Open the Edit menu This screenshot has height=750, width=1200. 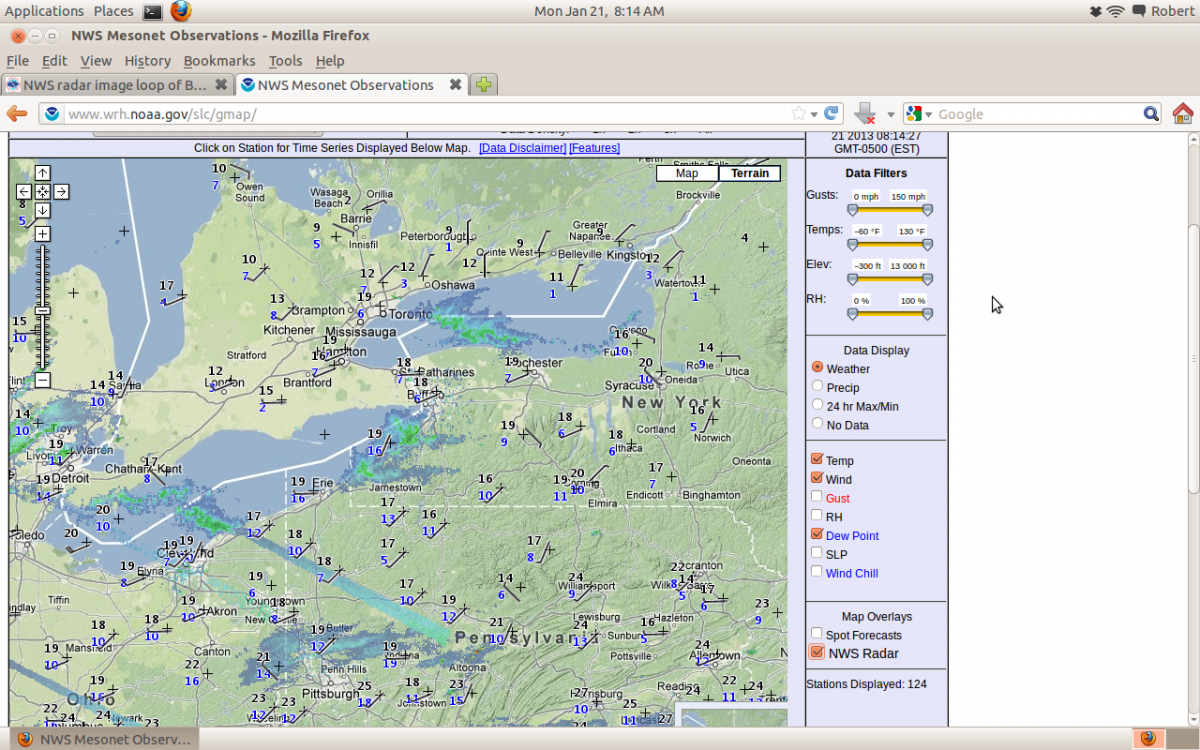click(x=54, y=61)
